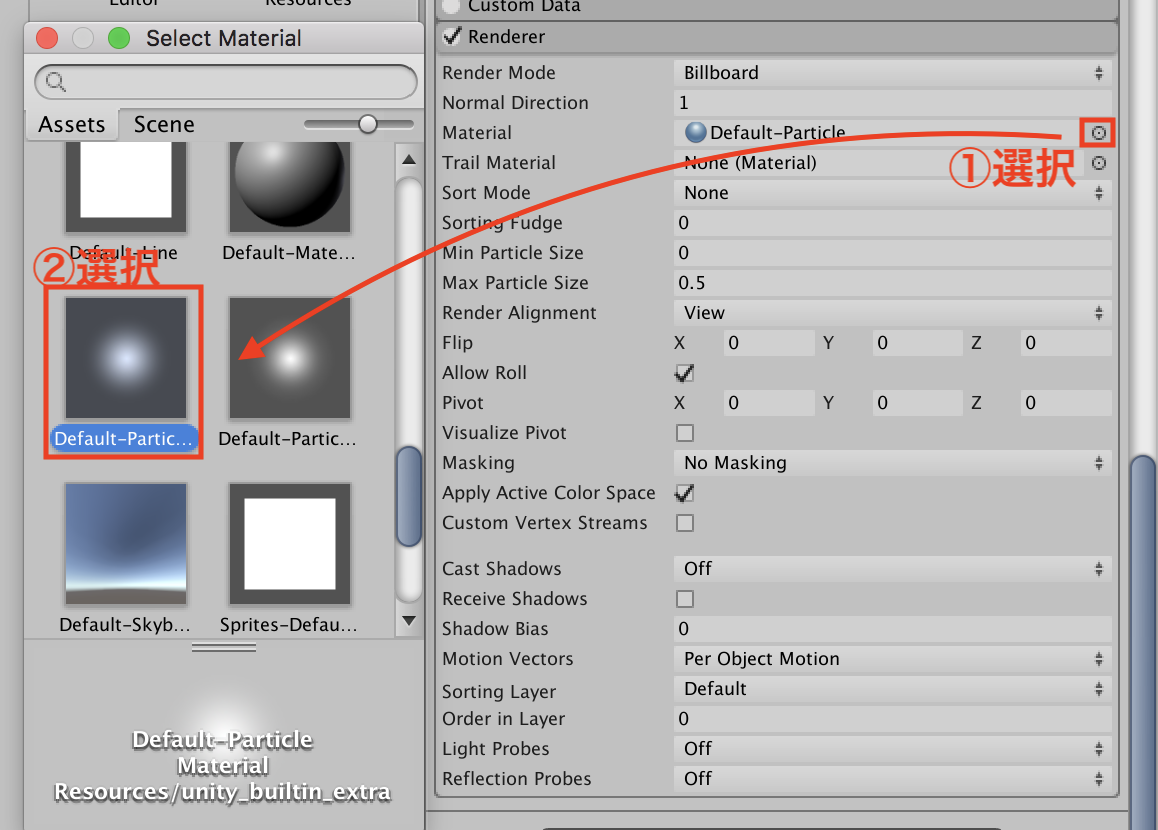Screen dimensions: 1158x830
Task: Toggle the Renderer module checkbox
Action: point(452,37)
